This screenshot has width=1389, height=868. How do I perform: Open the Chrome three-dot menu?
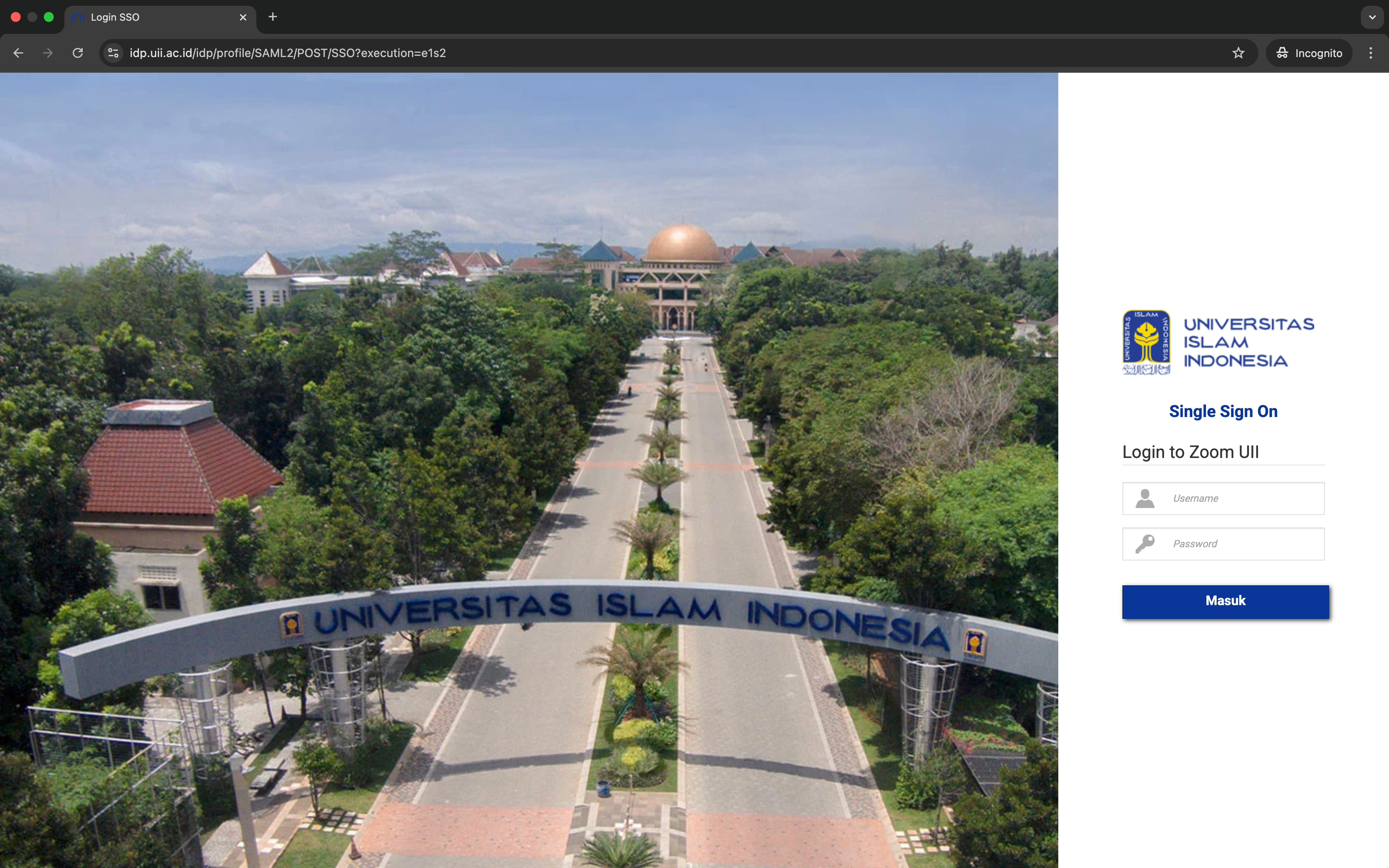(1371, 53)
